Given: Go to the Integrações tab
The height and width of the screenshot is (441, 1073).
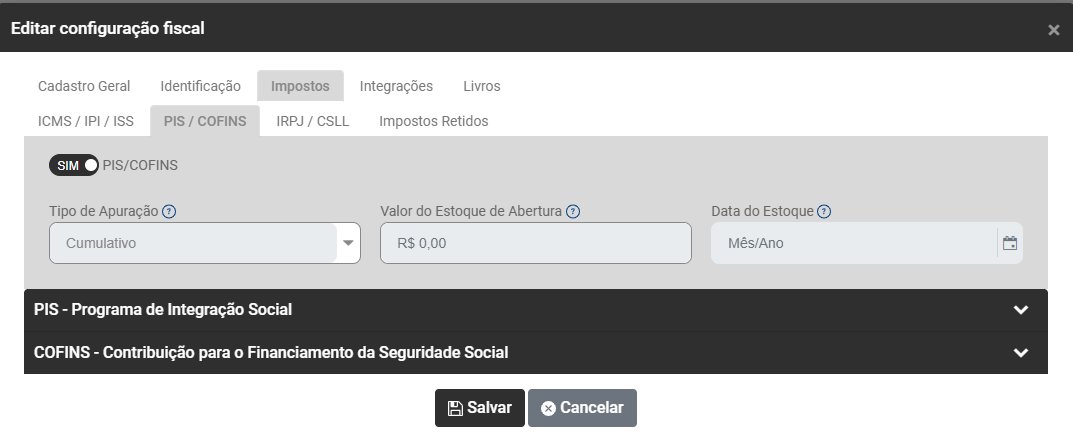Looking at the screenshot, I should [x=396, y=86].
